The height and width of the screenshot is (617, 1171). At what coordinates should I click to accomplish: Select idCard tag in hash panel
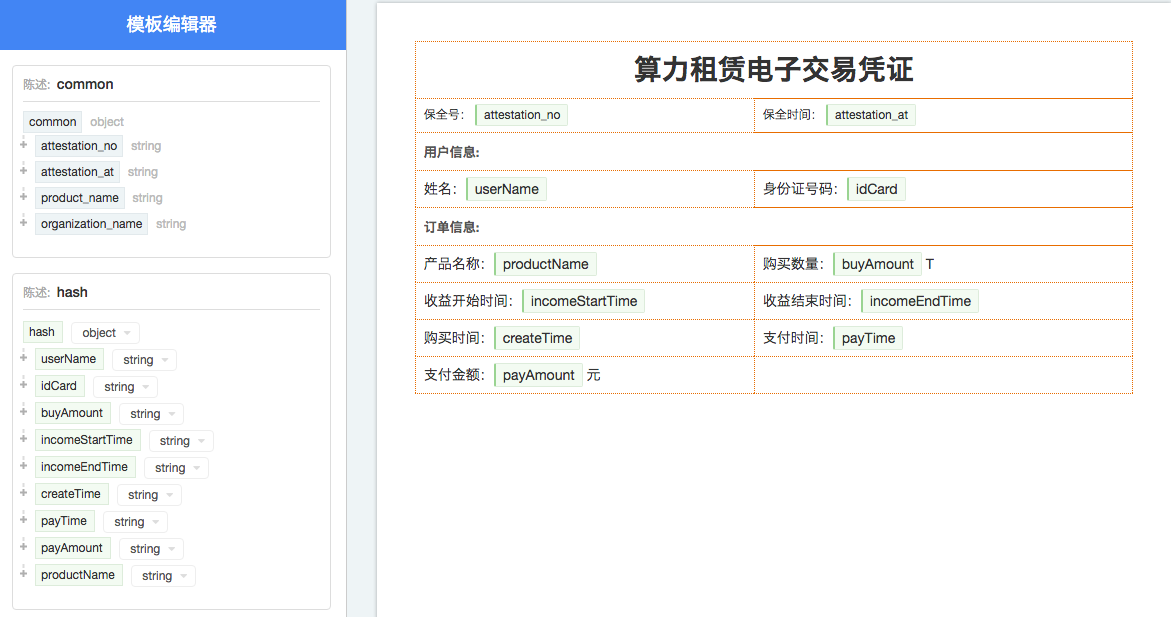[59, 385]
